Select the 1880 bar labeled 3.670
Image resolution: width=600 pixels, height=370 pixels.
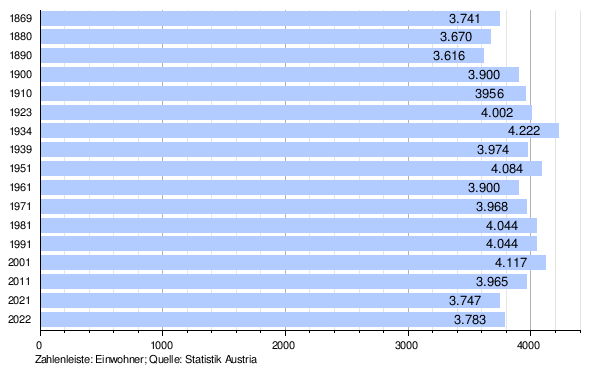tap(266, 37)
